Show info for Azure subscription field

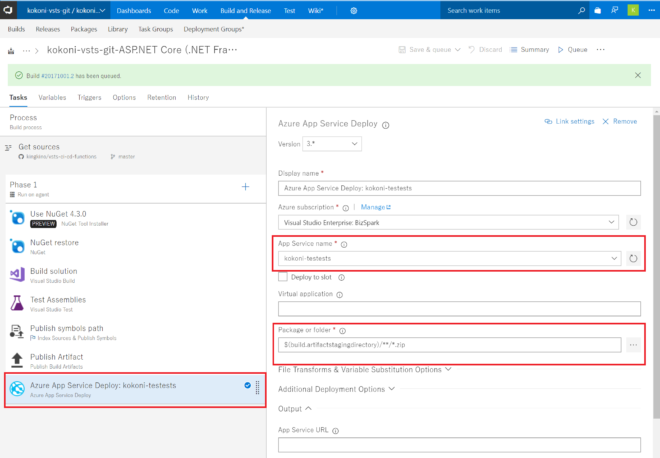pyautogui.click(x=346, y=208)
